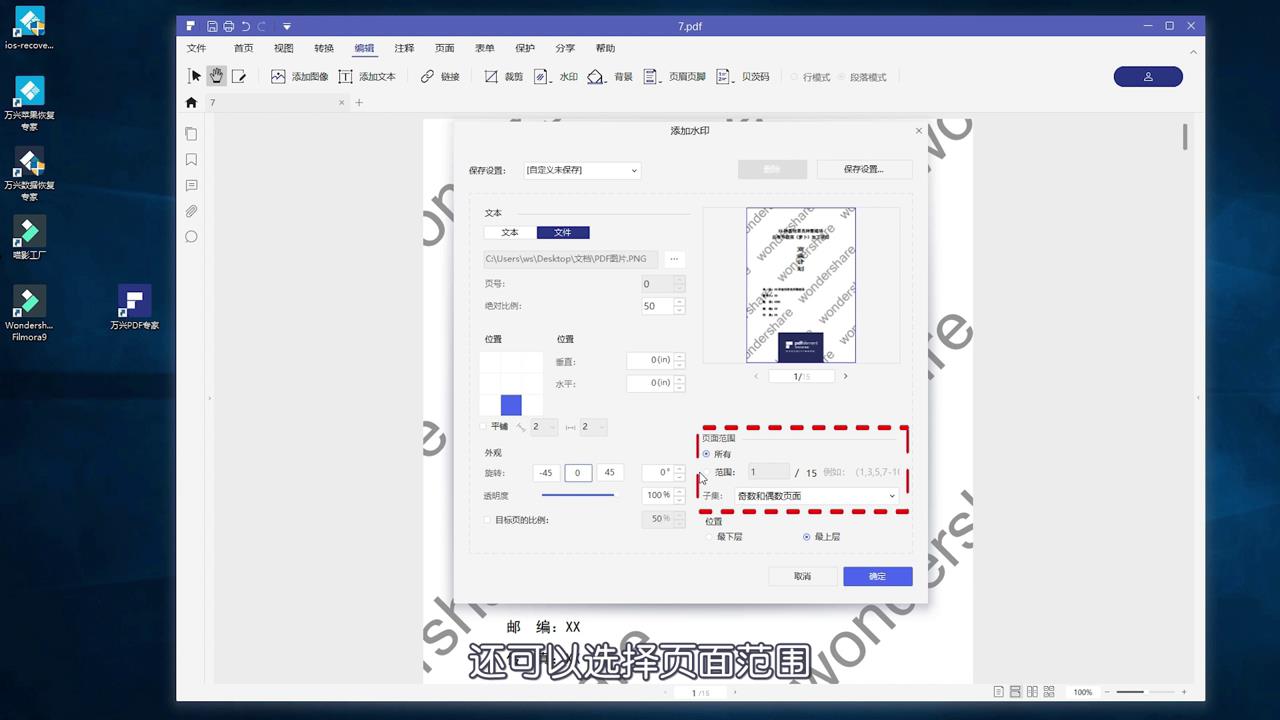Viewport: 1280px width, 720px height.
Task: Increase 垂直 offset with up arrow
Action: point(680,357)
